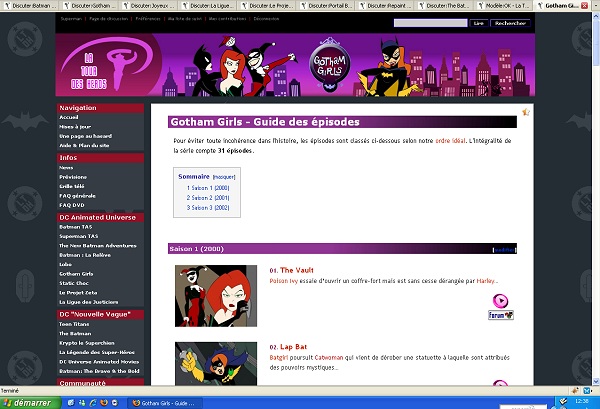Close the active Gotham Girls tab
Image resolution: width=600 pixels, height=409 pixels.
point(584,5)
